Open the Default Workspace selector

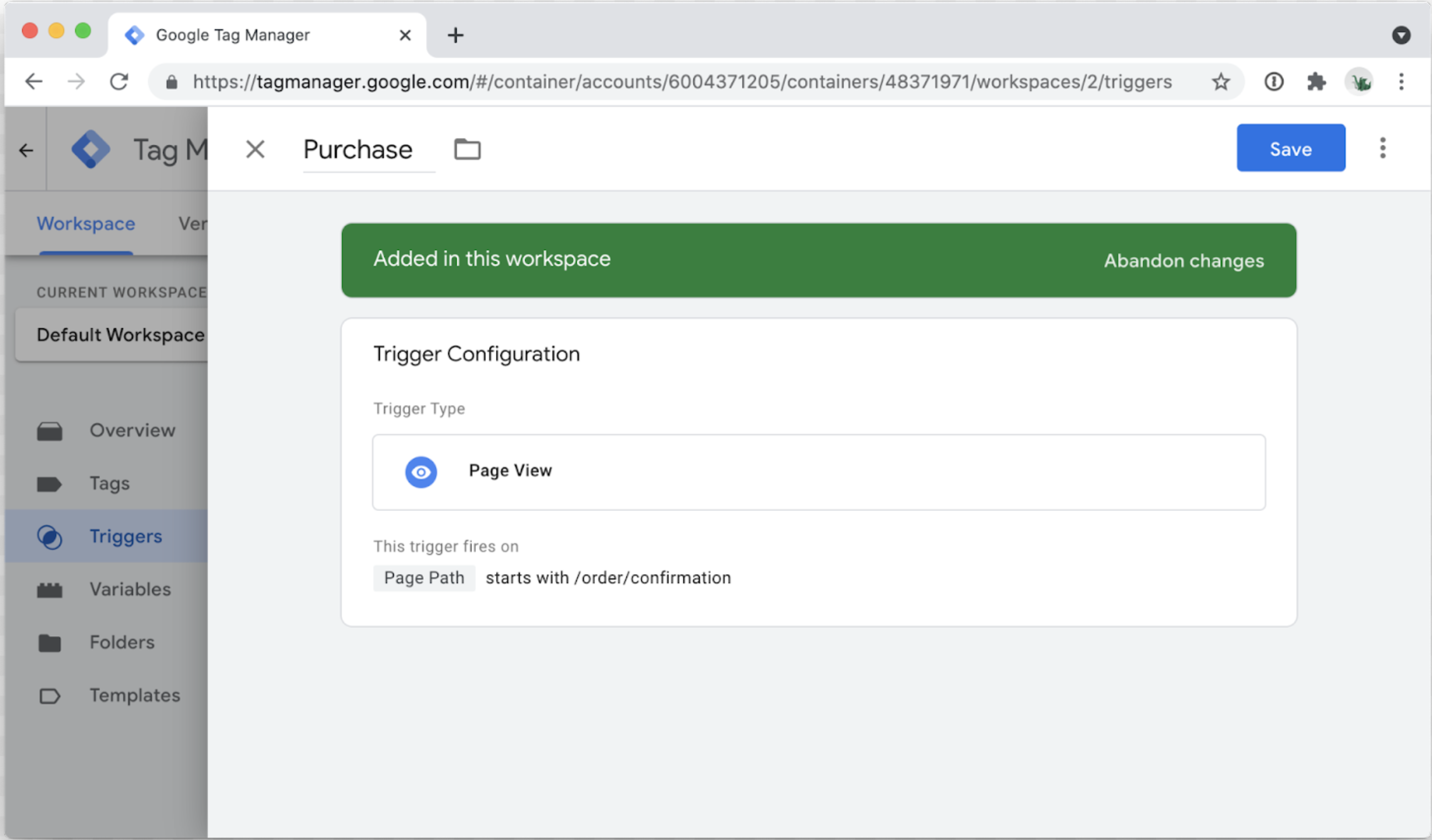click(112, 335)
